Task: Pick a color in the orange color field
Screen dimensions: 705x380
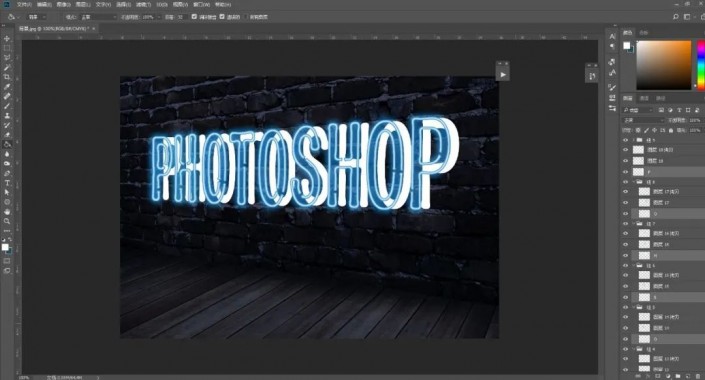Action: point(664,65)
